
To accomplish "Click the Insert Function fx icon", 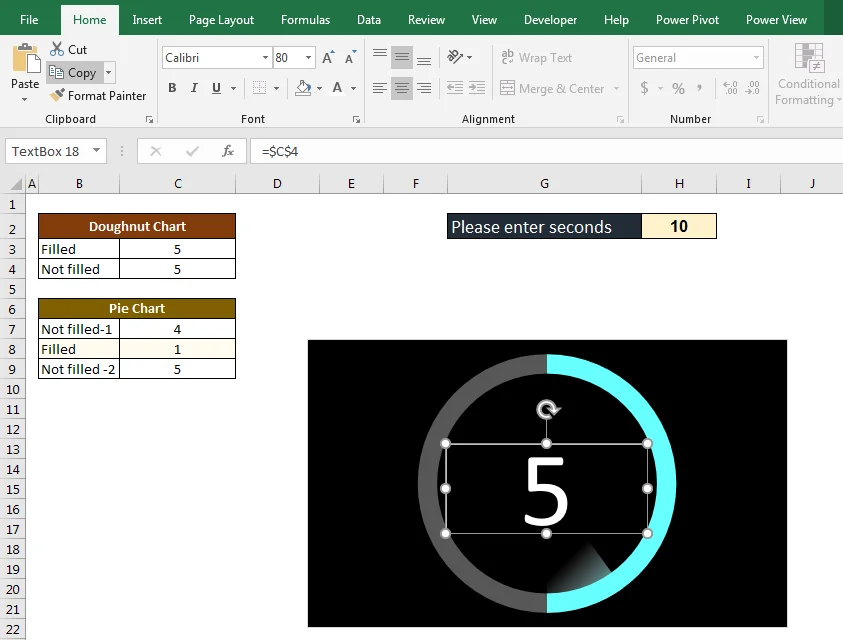I will 228,151.
